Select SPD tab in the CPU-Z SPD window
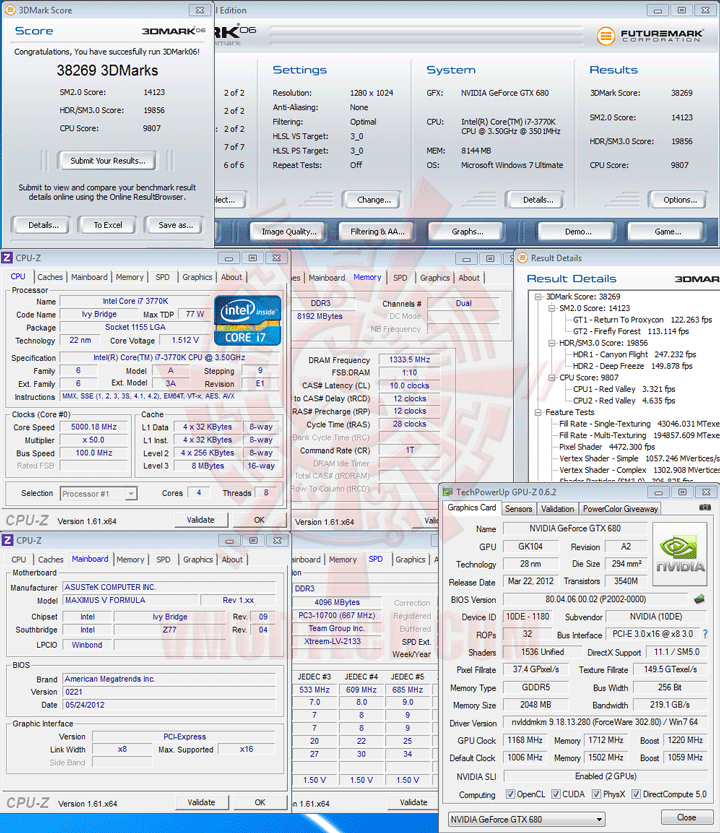720x833 pixels. point(376,559)
